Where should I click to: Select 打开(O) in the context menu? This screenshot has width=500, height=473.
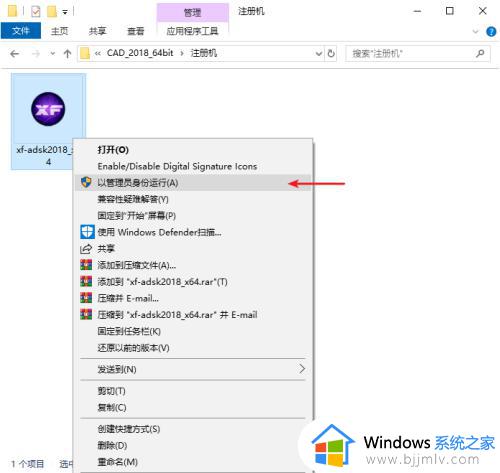[x=193, y=150]
